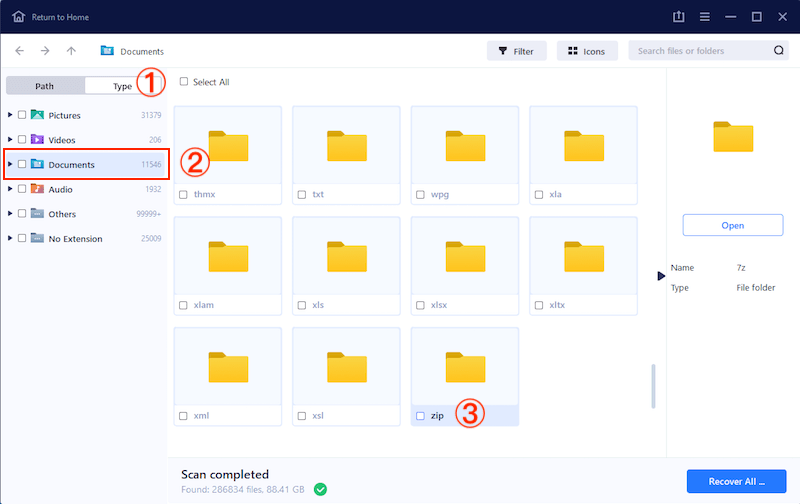
Task: Expand the No Extension tree node
Action: 10,238
